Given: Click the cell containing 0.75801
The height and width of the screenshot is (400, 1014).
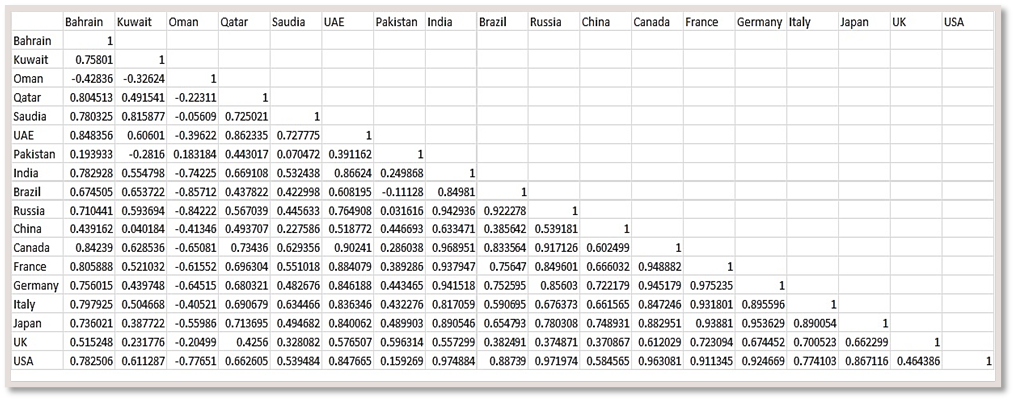Looking at the screenshot, I should pos(89,59).
